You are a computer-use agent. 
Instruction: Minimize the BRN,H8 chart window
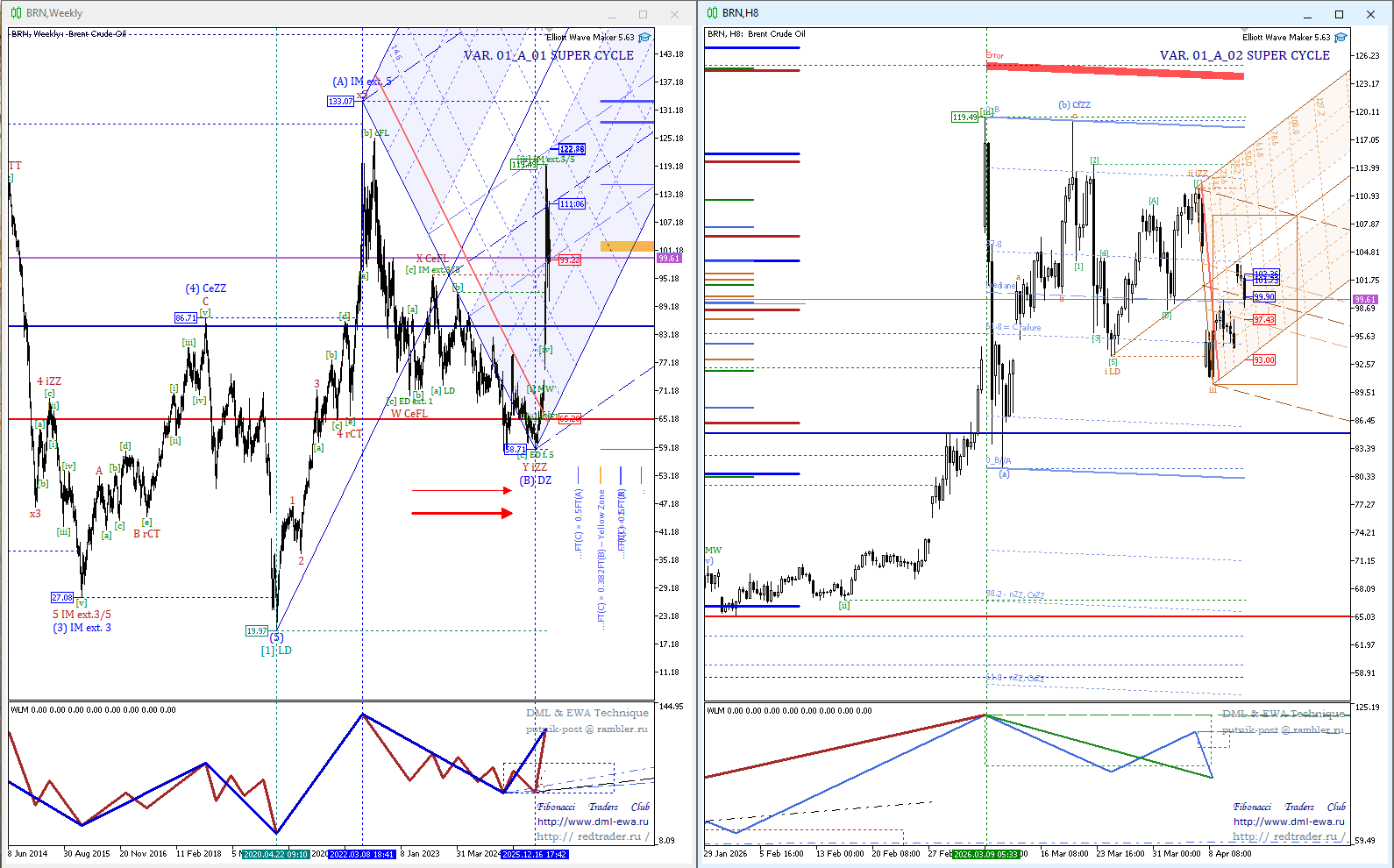click(x=1307, y=14)
